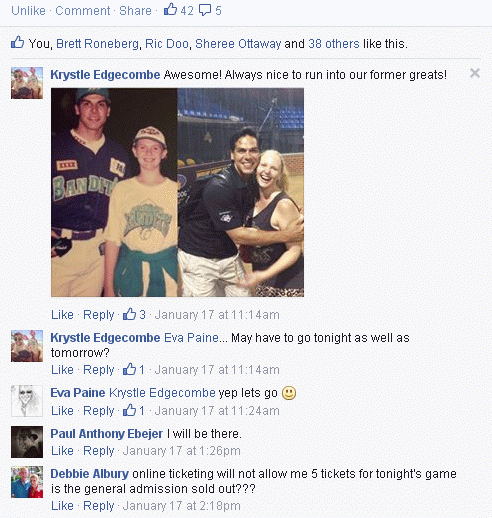Click Comment link at the top
492x518 pixels.
click(83, 11)
